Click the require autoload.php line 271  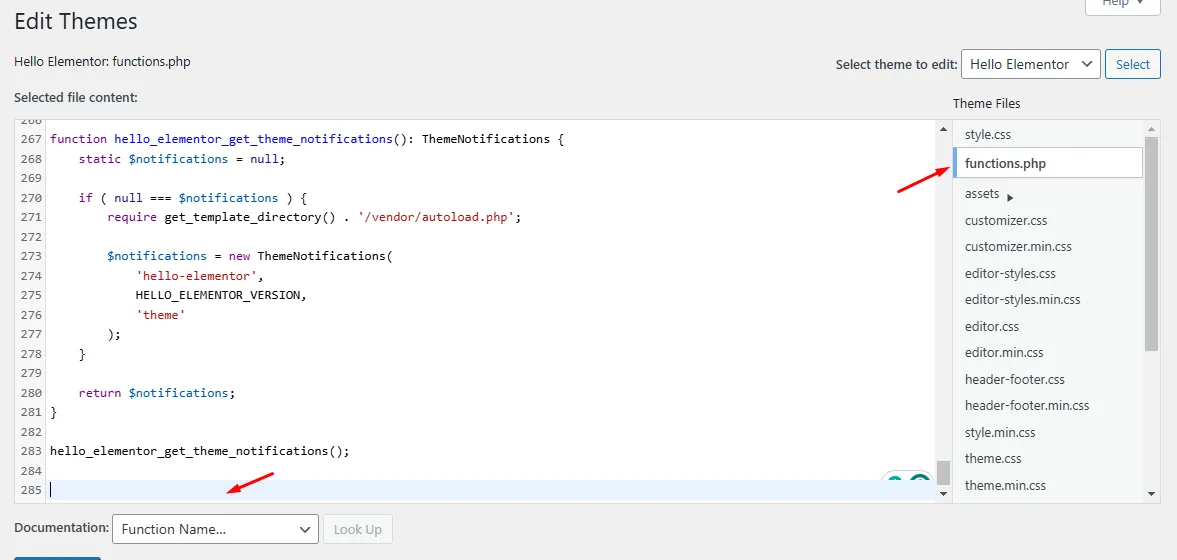point(314,217)
